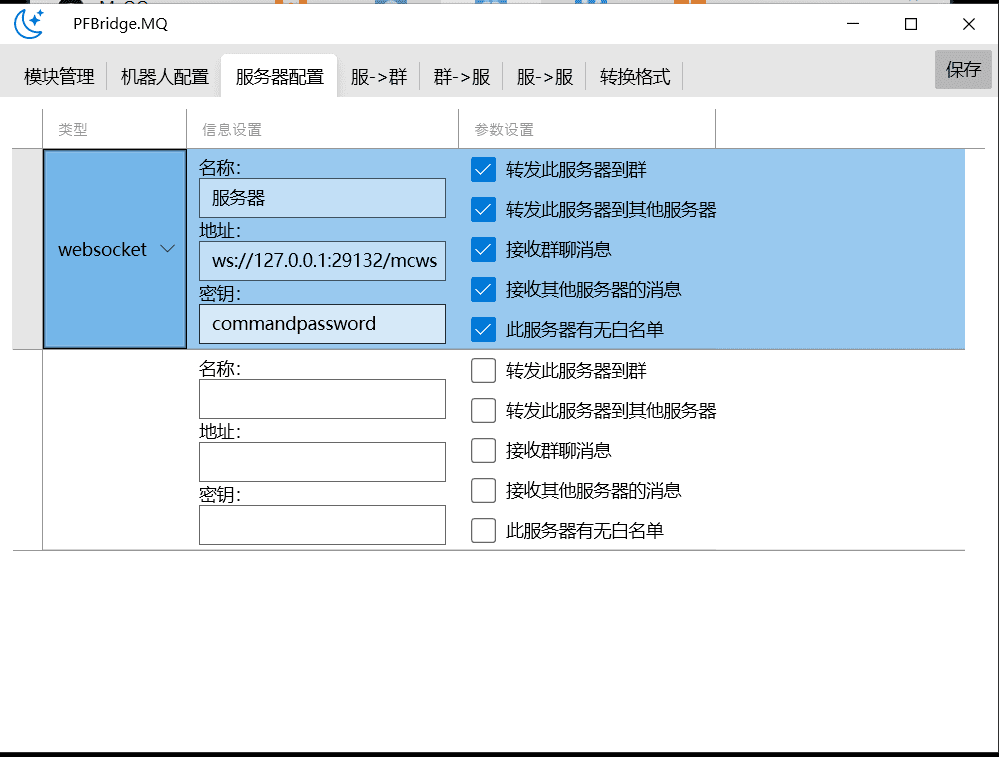The image size is (999, 757).
Task: Uncheck 转发此服务器到群 in the websocket row
Action: 484,170
